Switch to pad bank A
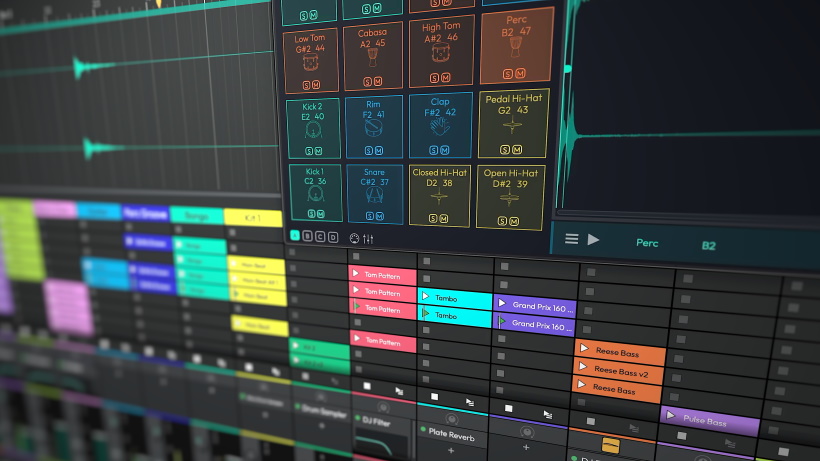The height and width of the screenshot is (461, 820). coord(295,236)
